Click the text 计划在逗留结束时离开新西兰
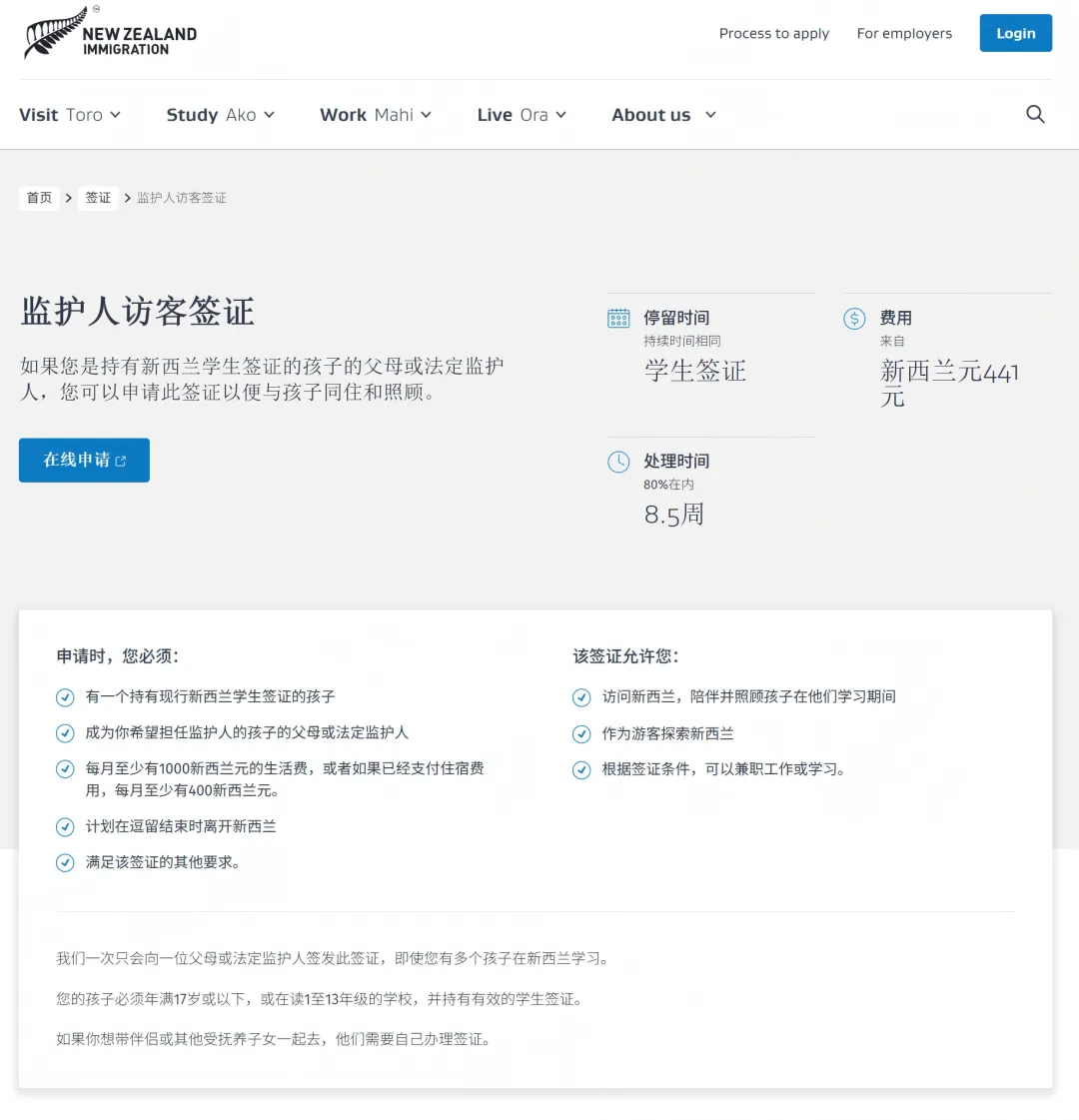 click(x=181, y=826)
